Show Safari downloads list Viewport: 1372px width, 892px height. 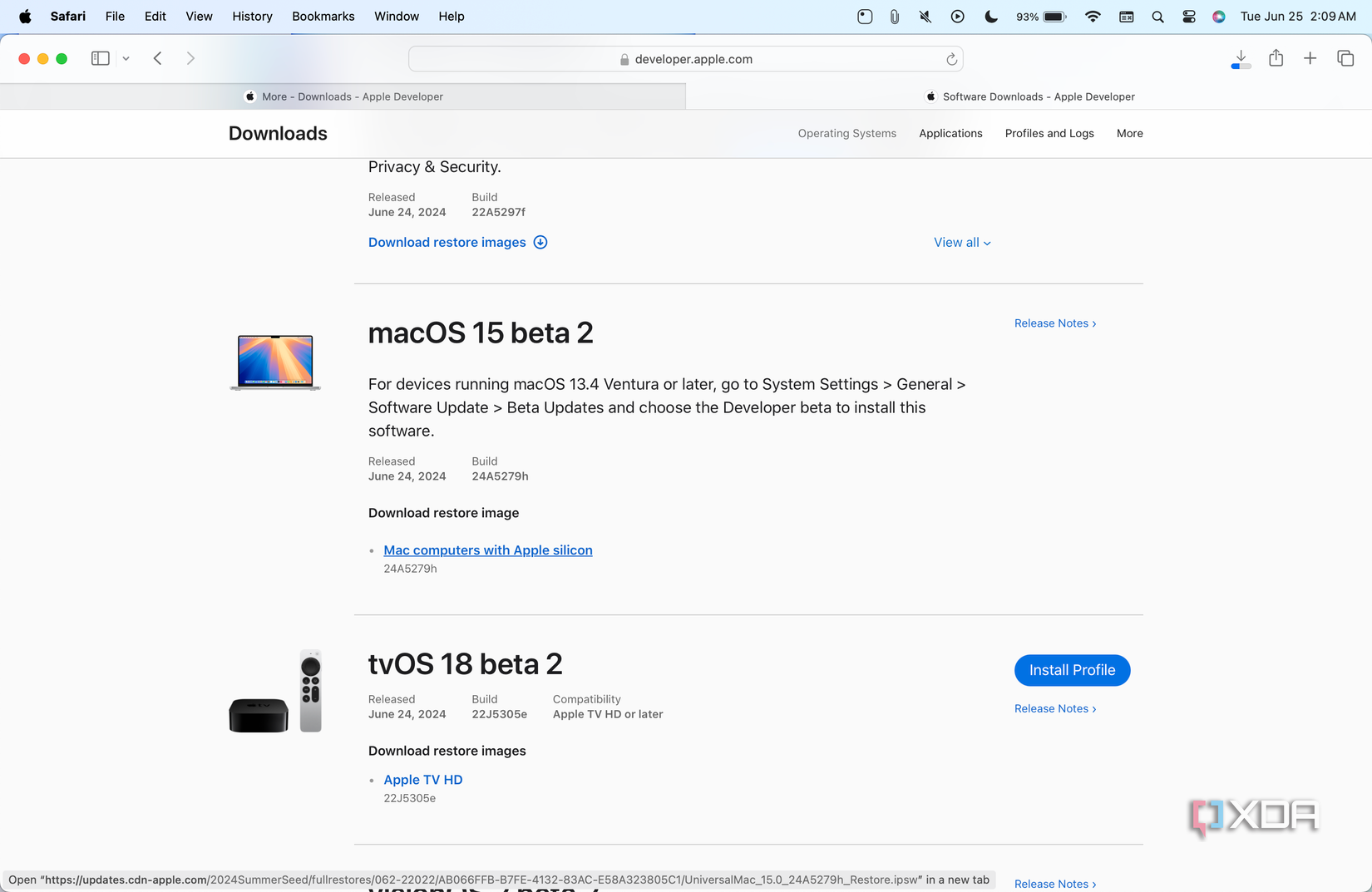(x=1241, y=59)
